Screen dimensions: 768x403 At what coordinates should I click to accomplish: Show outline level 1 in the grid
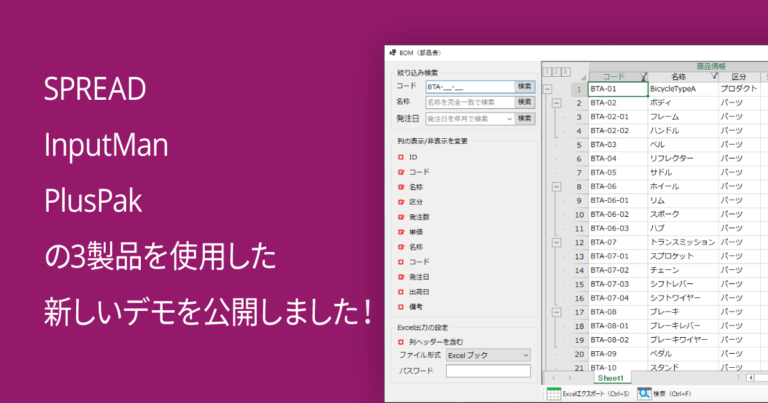click(x=547, y=72)
